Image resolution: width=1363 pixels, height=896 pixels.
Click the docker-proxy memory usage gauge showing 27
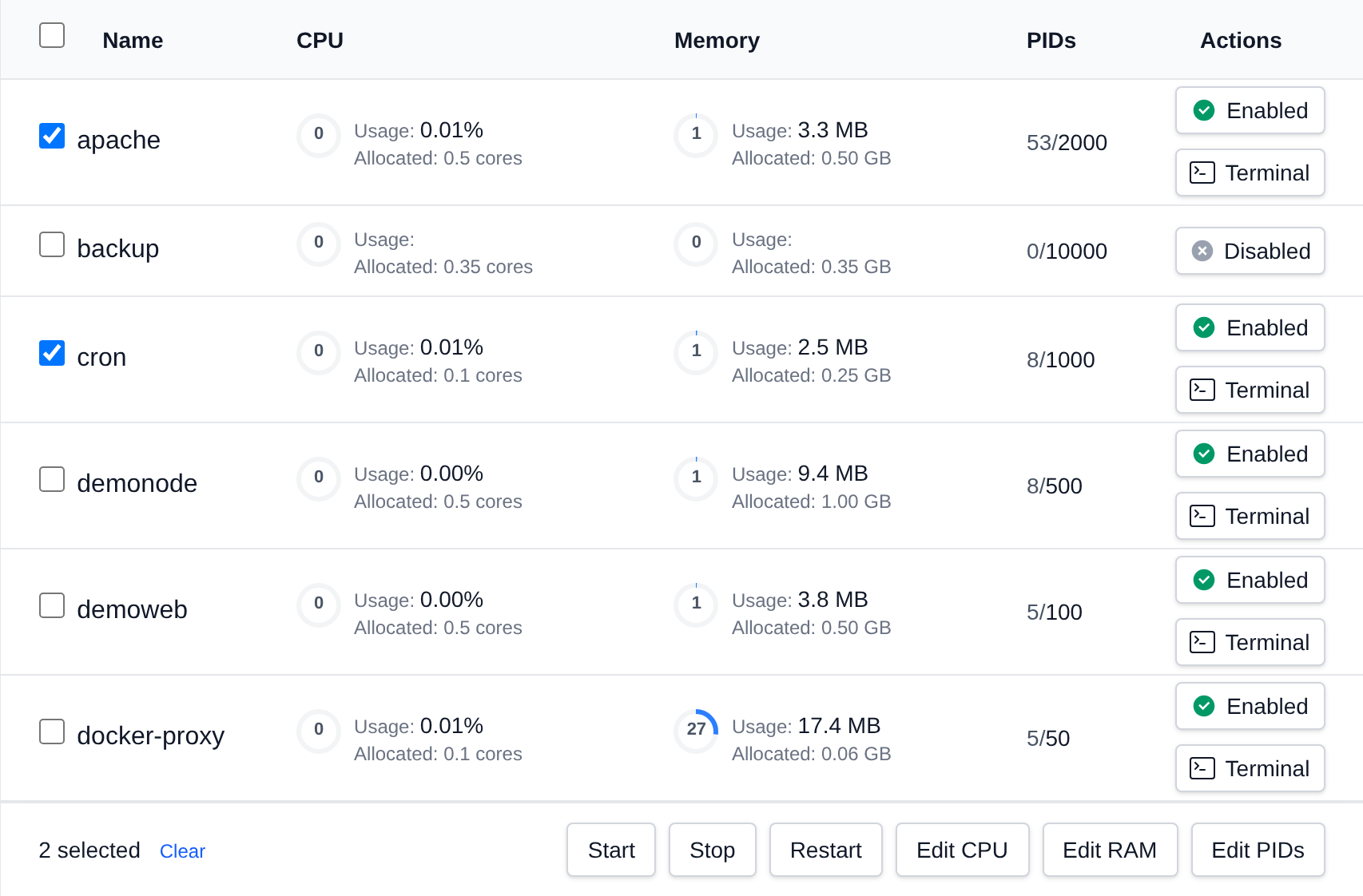coord(696,731)
